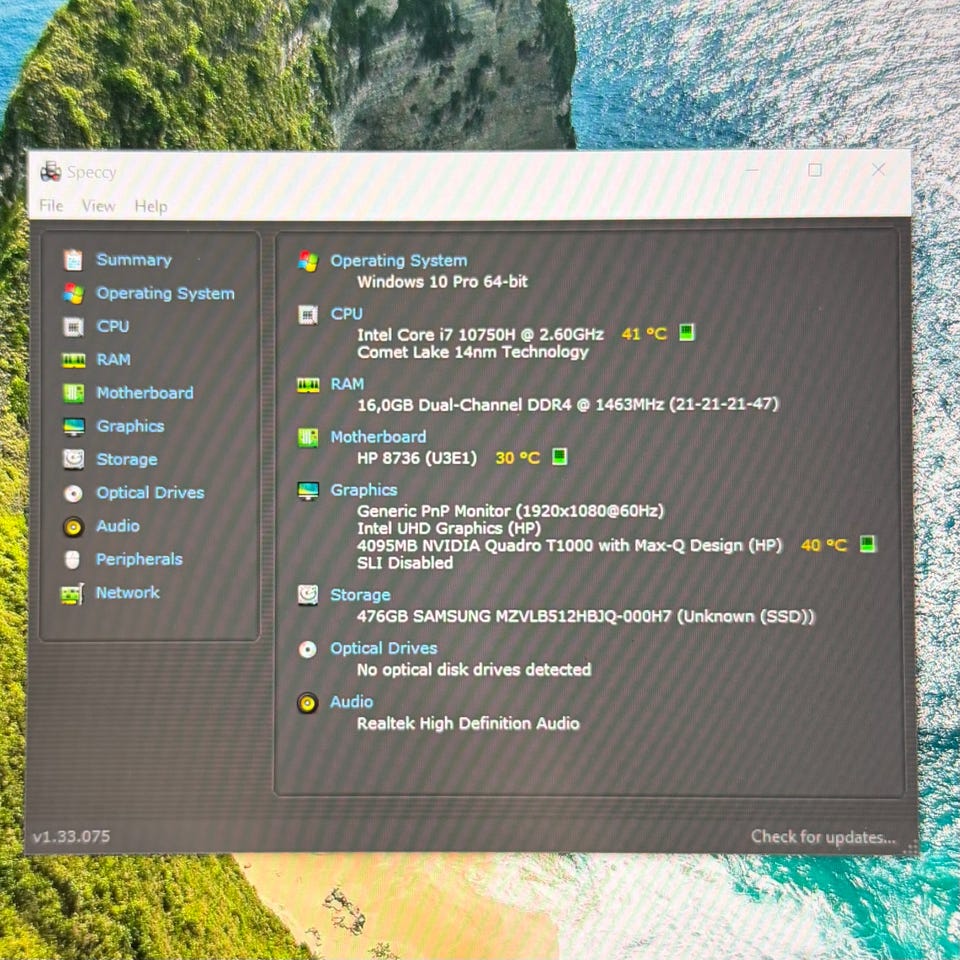Click CPU heading link in summary
The height and width of the screenshot is (960, 960).
tap(347, 314)
